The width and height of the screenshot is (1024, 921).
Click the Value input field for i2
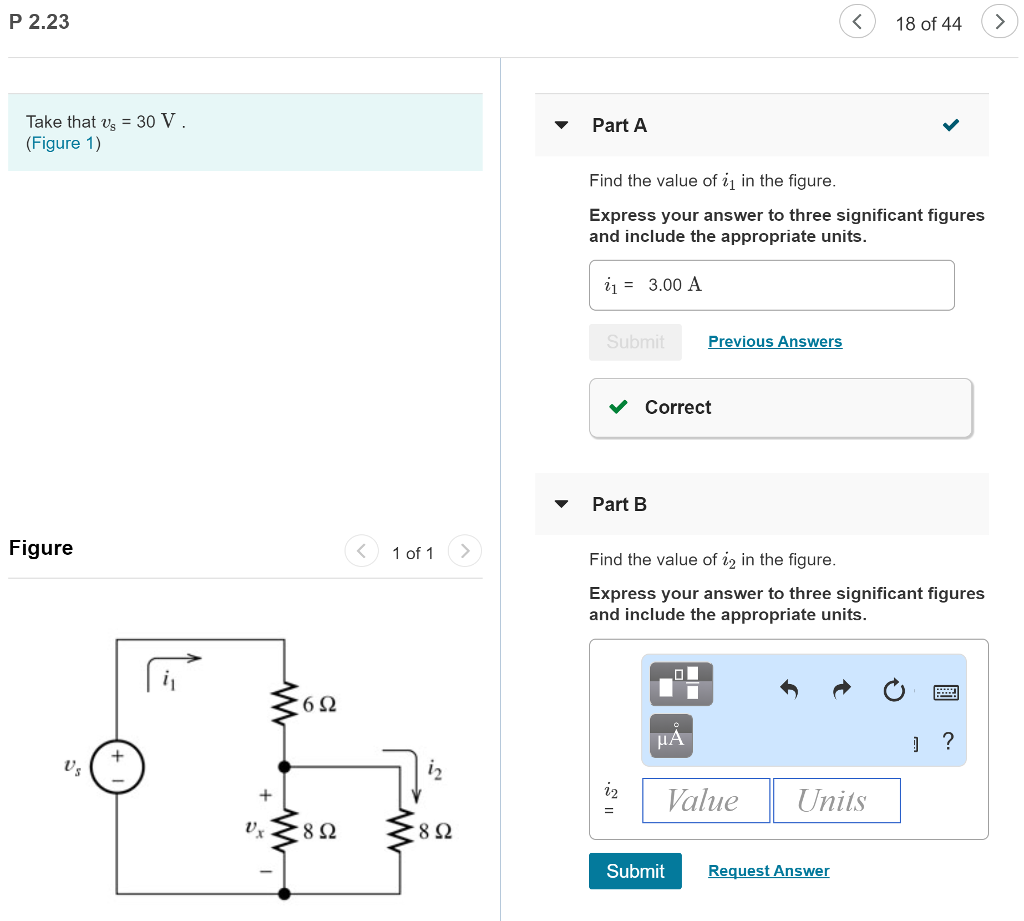tap(705, 800)
